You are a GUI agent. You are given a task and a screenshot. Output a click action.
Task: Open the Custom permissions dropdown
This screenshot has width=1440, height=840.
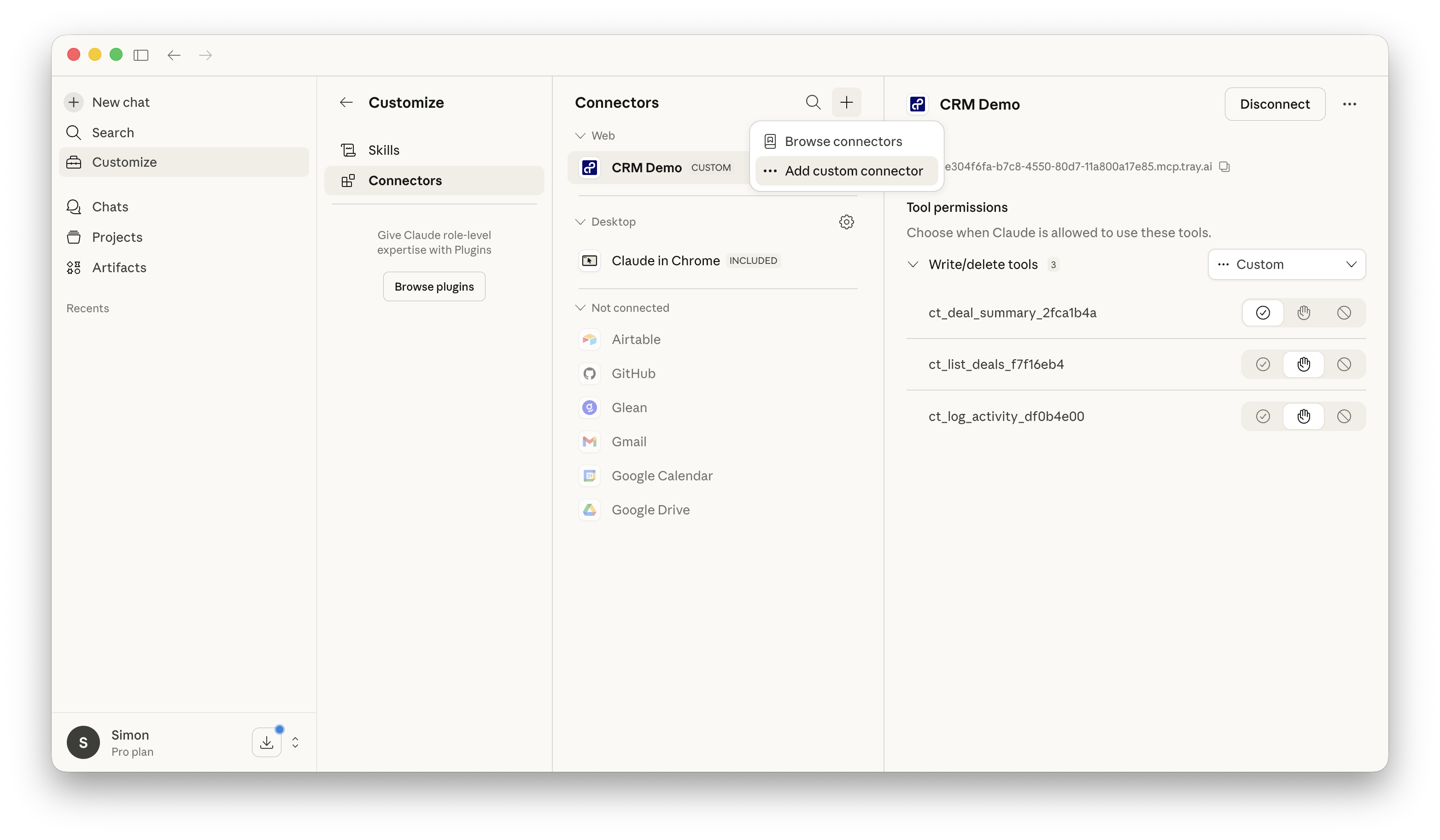1286,264
